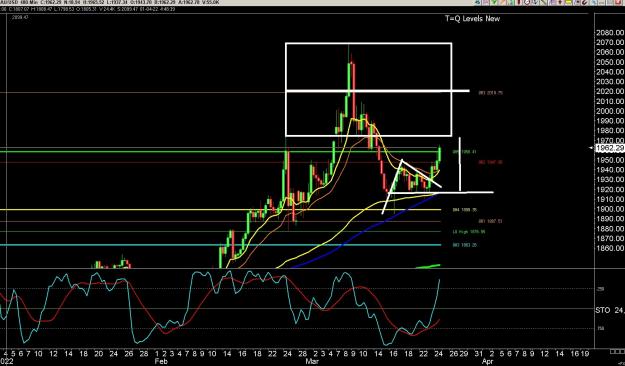Click the 2030.00 price axis label

610,81
